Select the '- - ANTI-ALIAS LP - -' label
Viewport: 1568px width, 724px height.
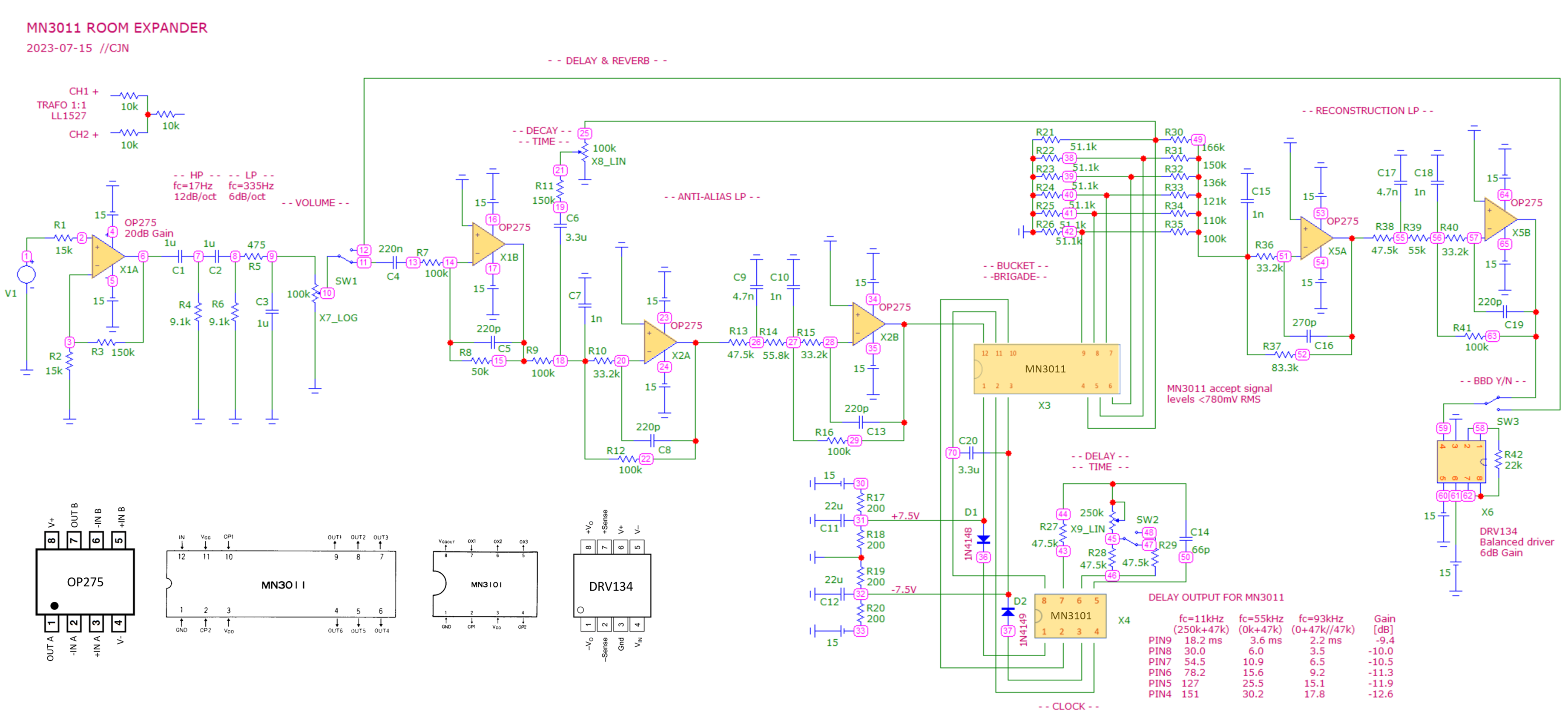712,197
